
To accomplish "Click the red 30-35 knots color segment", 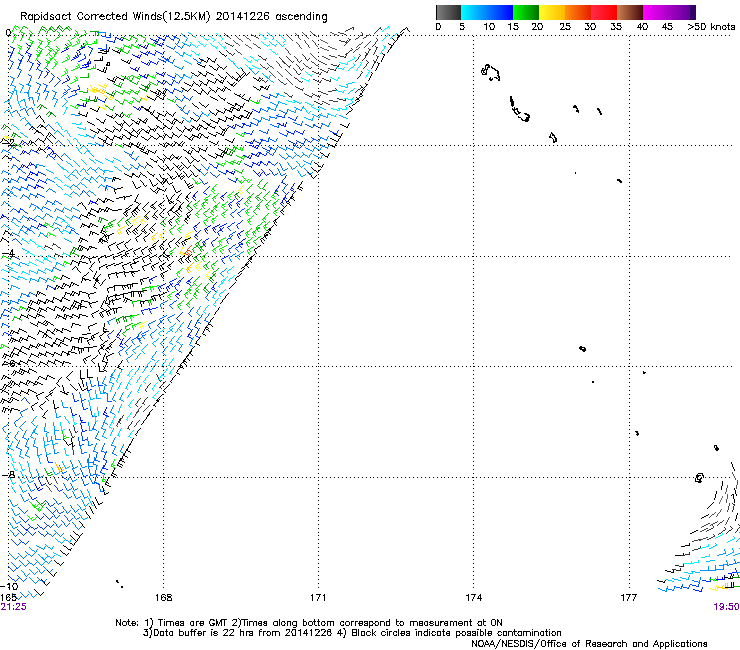I will [604, 12].
